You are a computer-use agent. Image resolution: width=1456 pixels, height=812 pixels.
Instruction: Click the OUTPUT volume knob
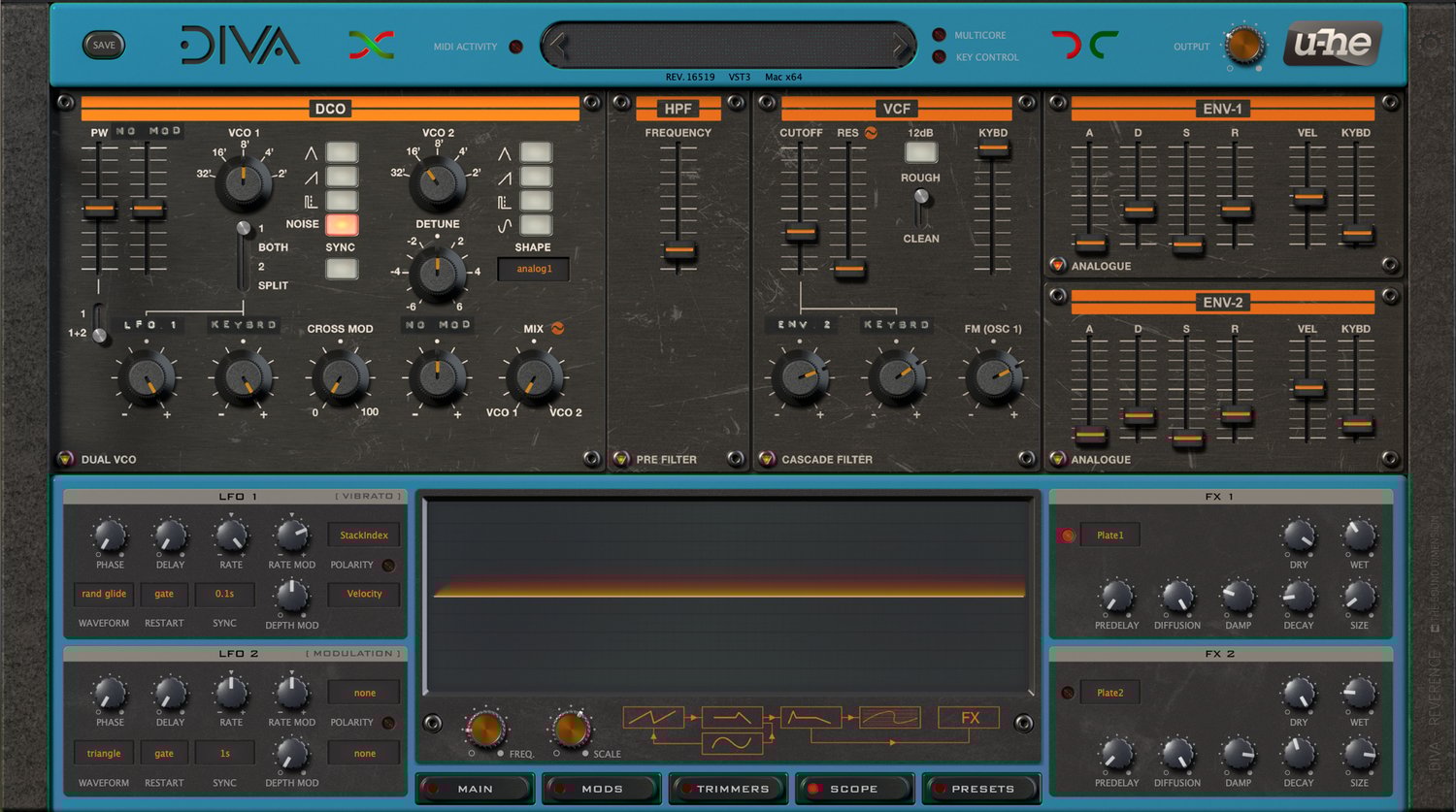click(x=1243, y=45)
